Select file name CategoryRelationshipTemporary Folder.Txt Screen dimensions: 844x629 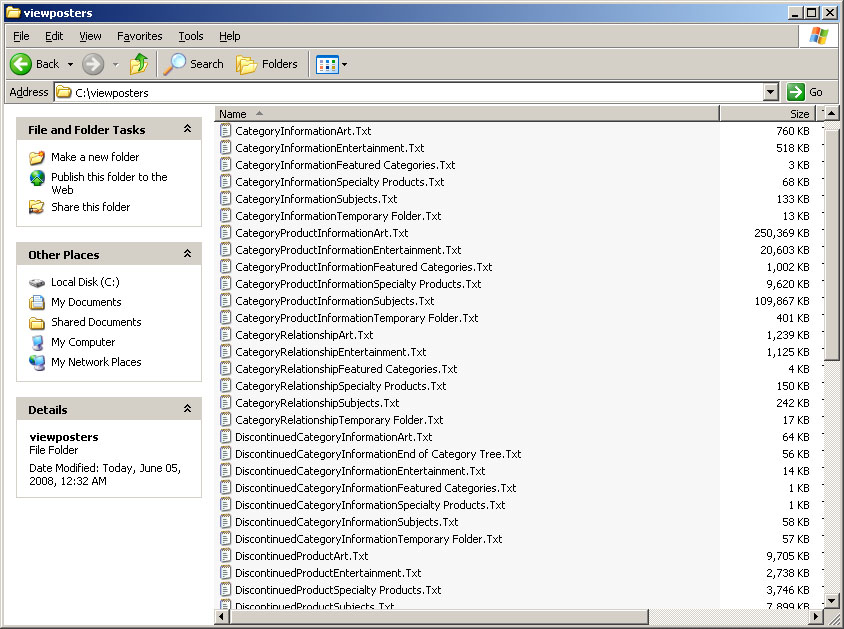coord(339,420)
